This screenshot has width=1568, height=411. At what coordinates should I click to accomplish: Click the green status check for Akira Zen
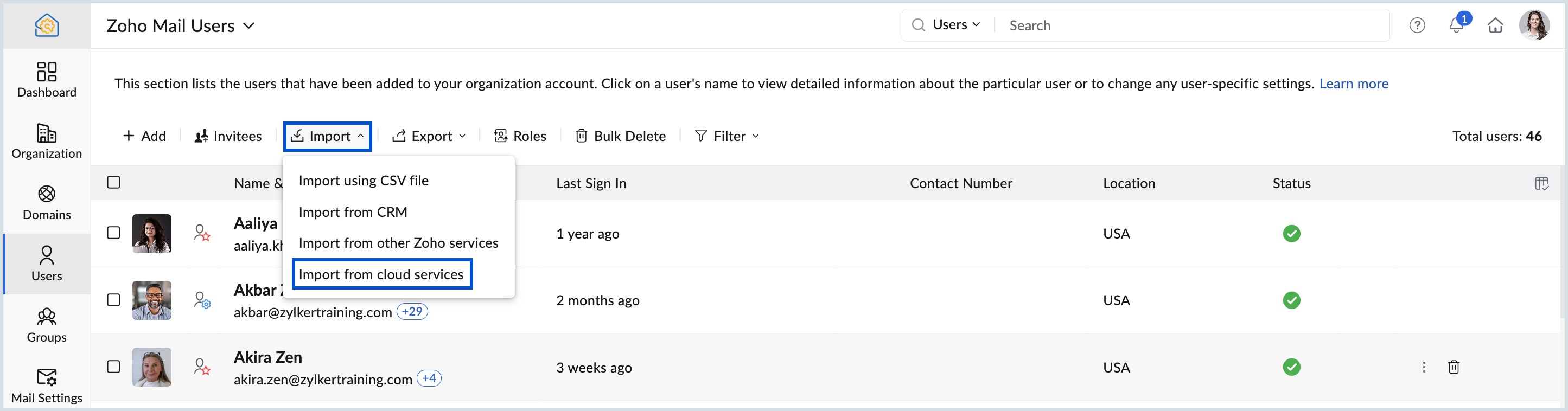(x=1291, y=367)
